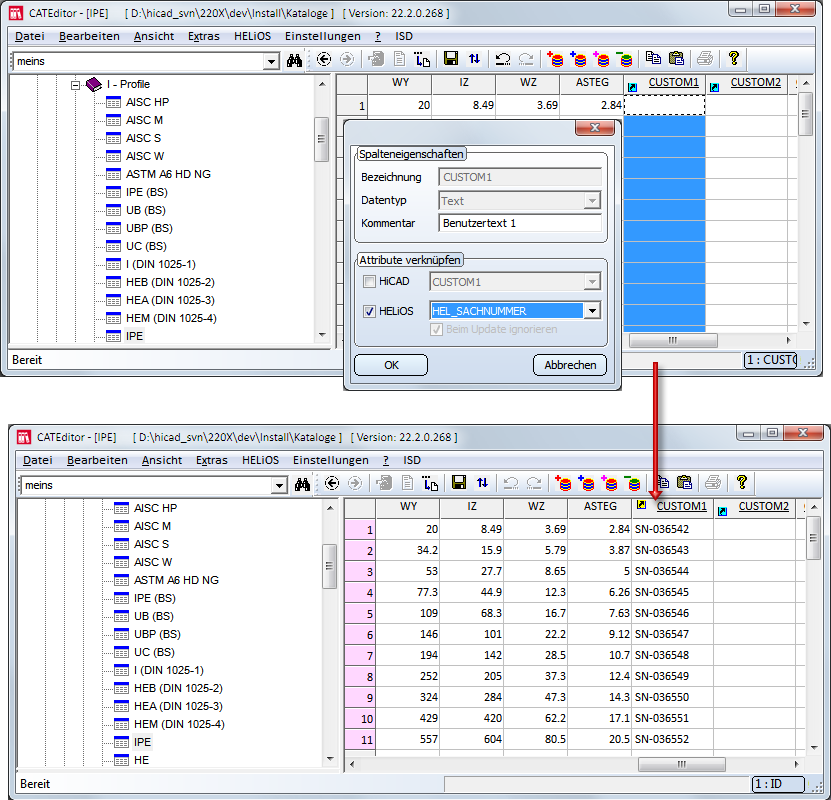Click the binoculars search icon in upper window
Screen dimensions: 831x800
(x=294, y=60)
